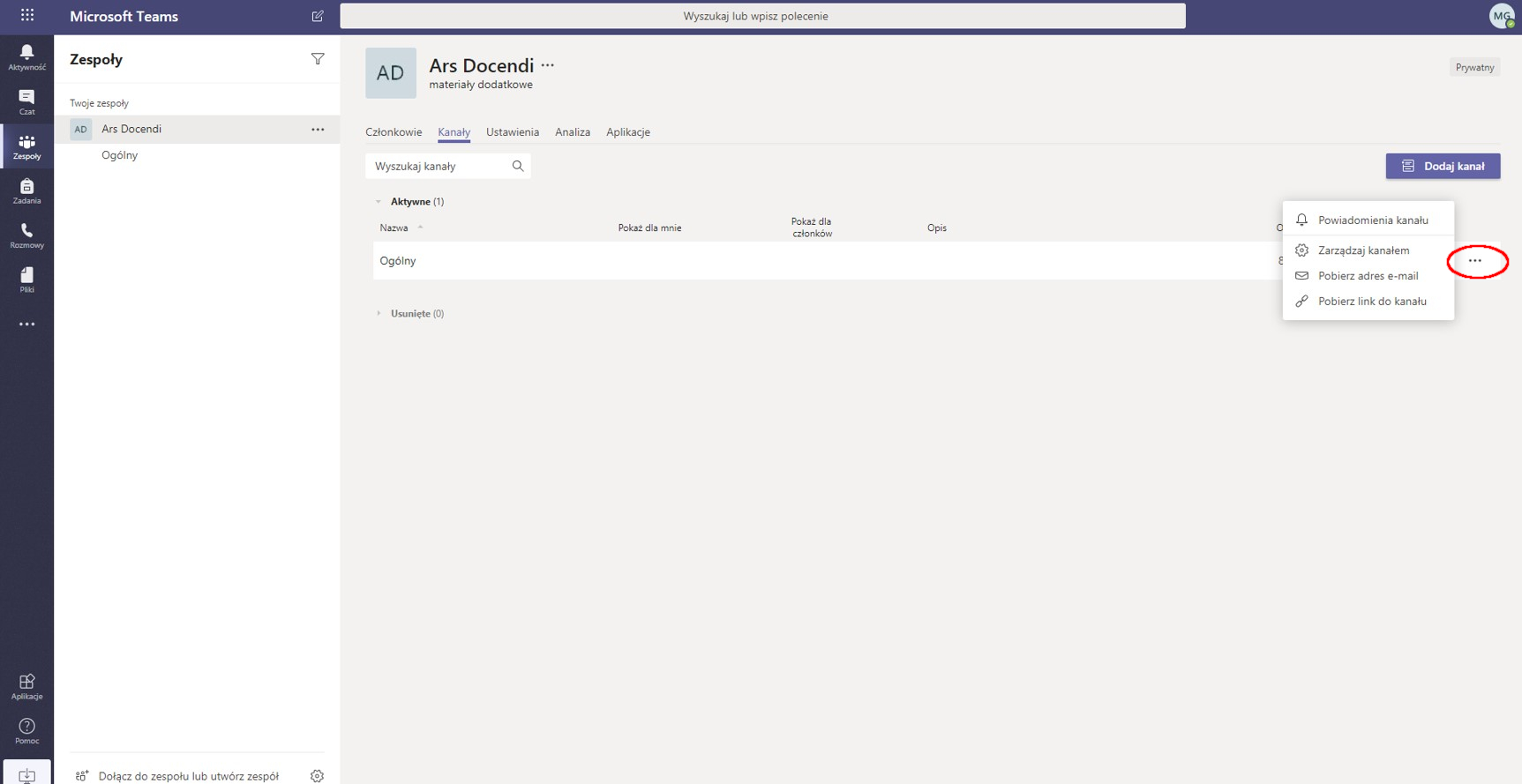Open the app launcher waffle icon
The width and height of the screenshot is (1522, 784).
27,16
